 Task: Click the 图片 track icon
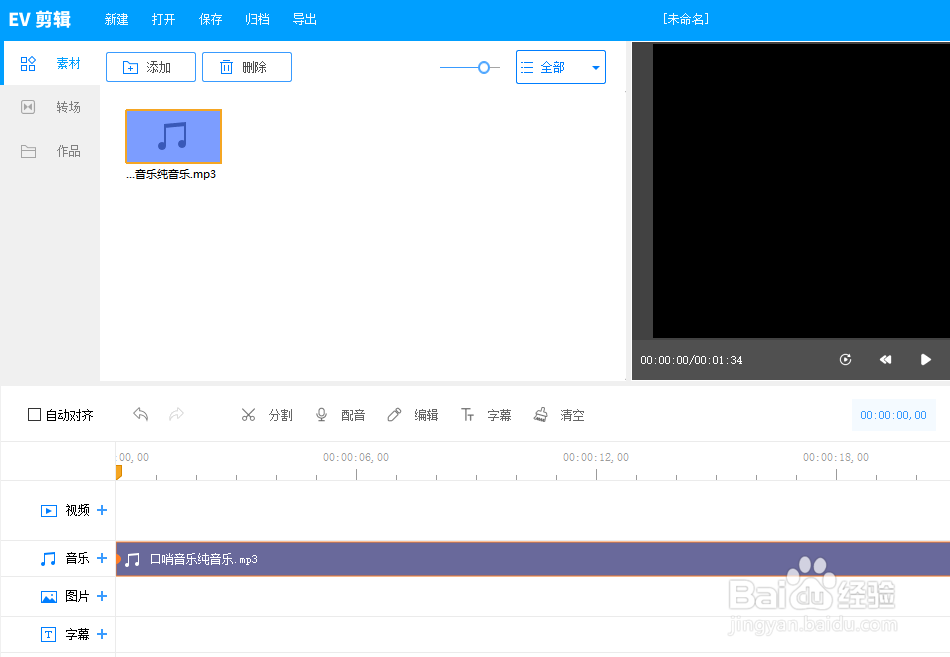click(x=48, y=597)
